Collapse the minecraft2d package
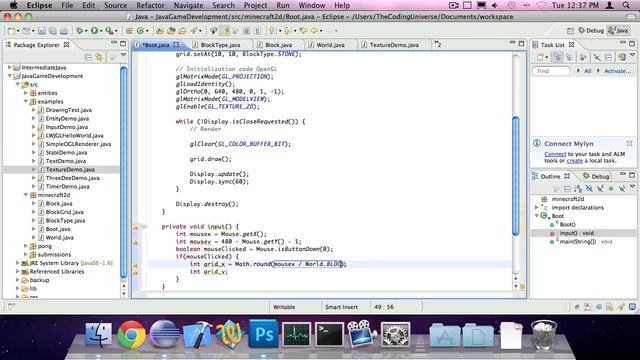Viewport: 640px width, 360px height. point(26,195)
